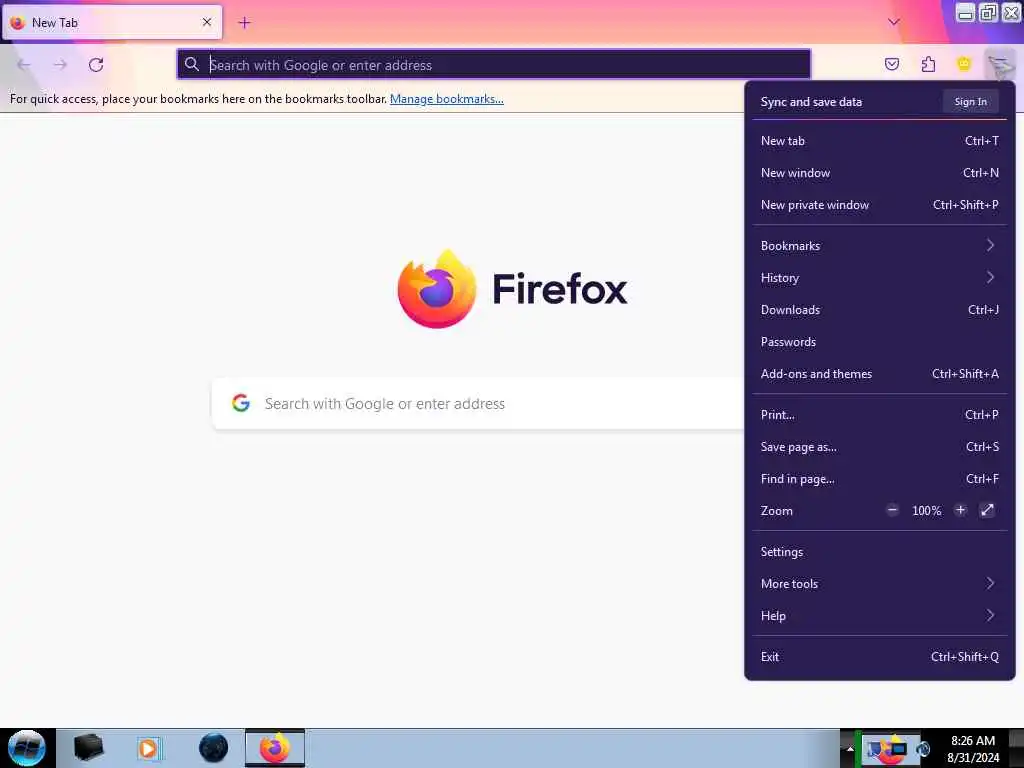
Task: Click the magnifier icon in address bar
Action: pos(191,64)
